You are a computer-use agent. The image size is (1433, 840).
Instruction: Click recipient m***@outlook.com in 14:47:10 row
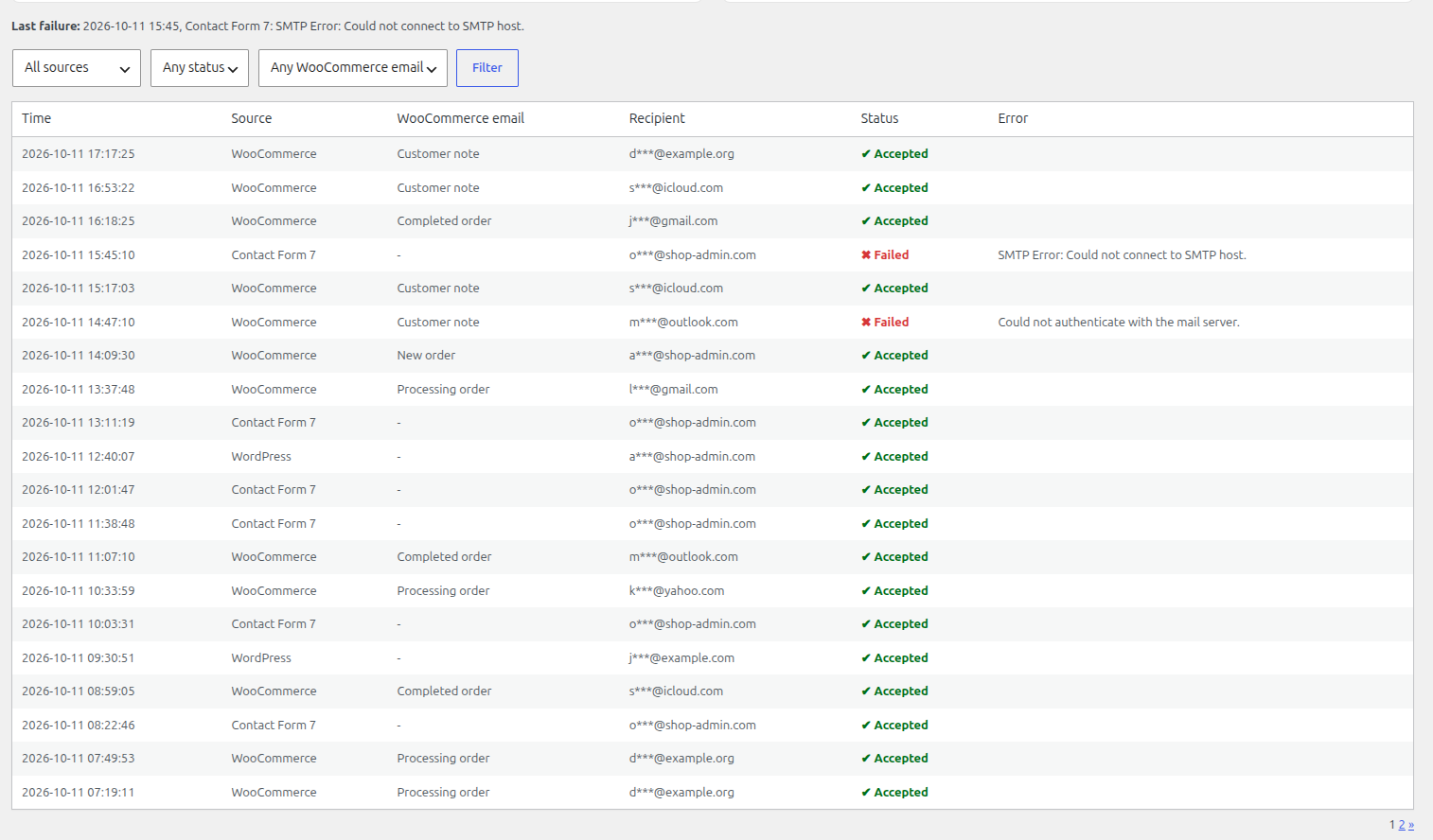(x=683, y=322)
